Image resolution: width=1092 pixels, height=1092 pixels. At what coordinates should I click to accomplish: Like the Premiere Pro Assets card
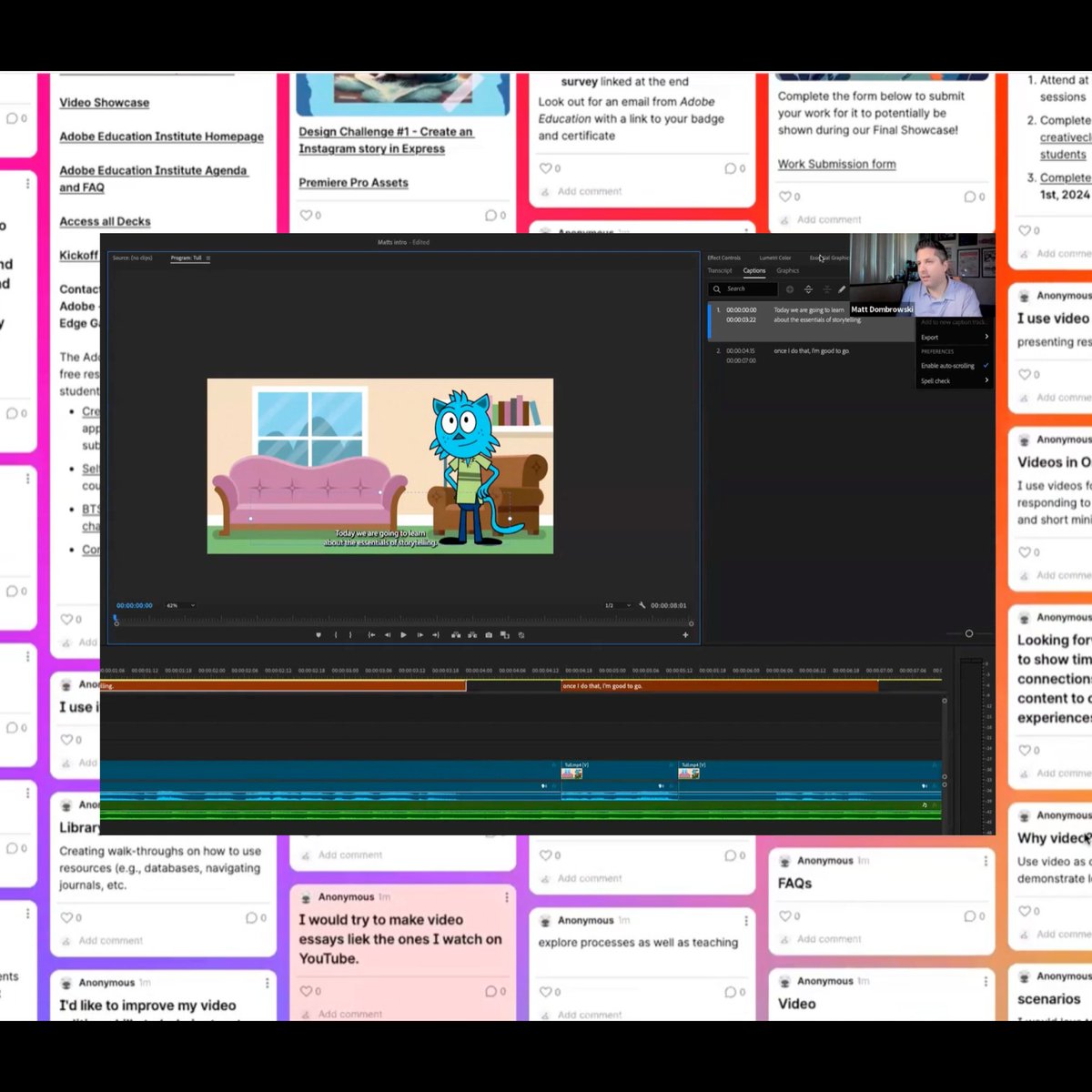307,216
